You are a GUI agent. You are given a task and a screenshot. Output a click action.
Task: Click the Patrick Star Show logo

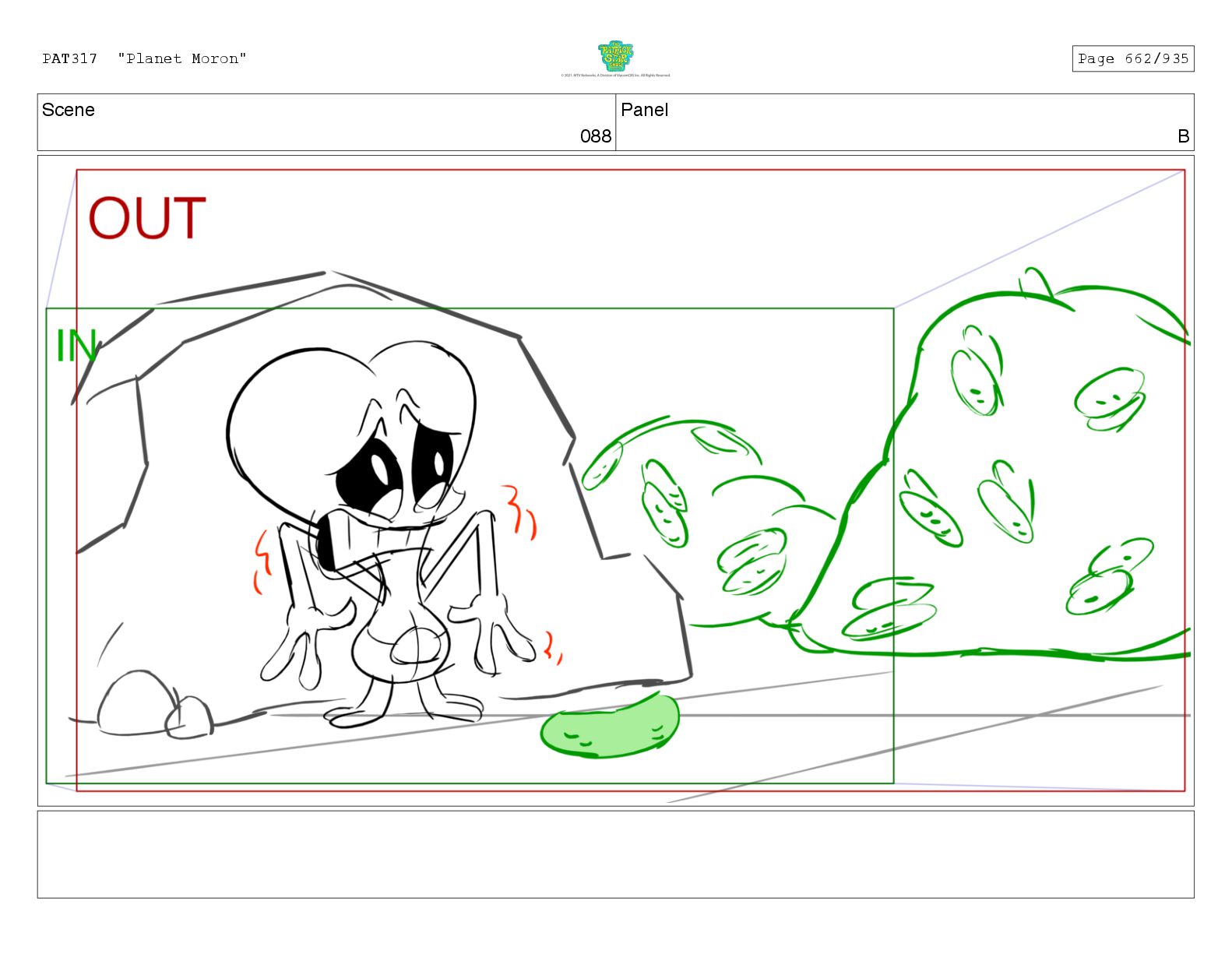pyautogui.click(x=615, y=56)
